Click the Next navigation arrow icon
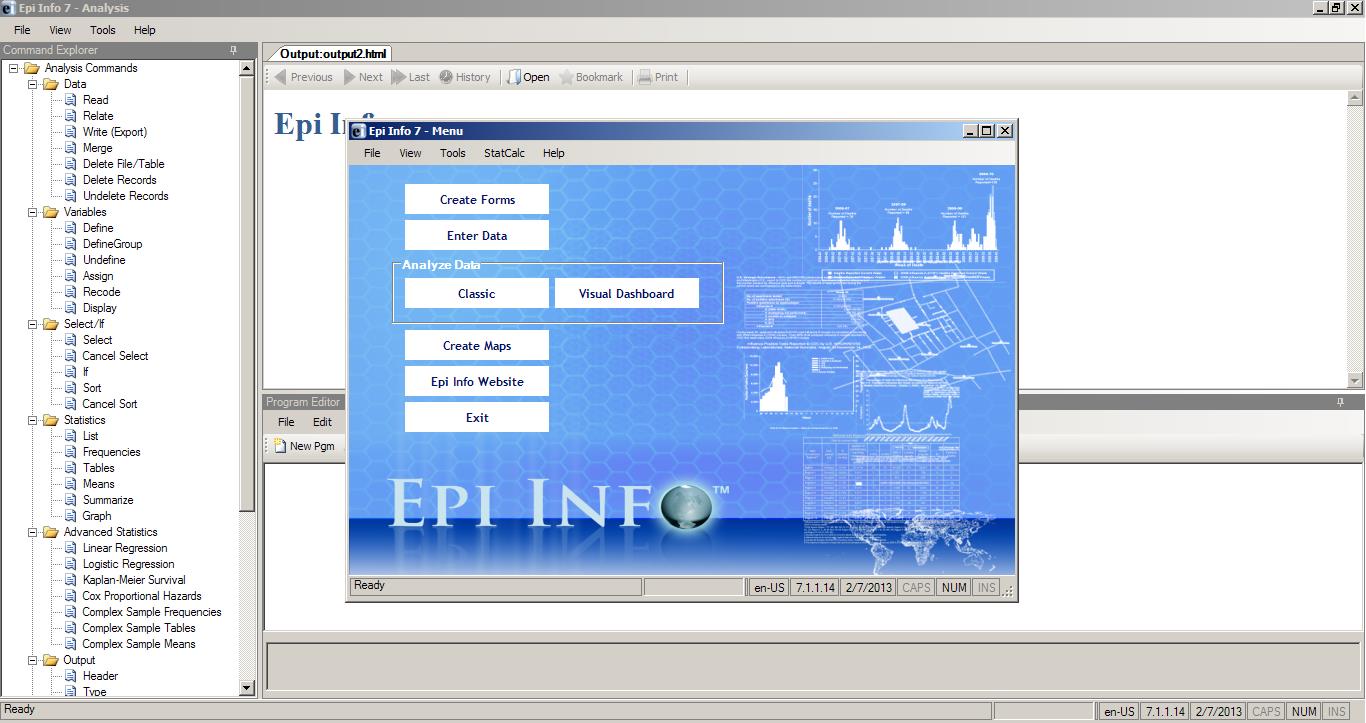 coord(350,77)
